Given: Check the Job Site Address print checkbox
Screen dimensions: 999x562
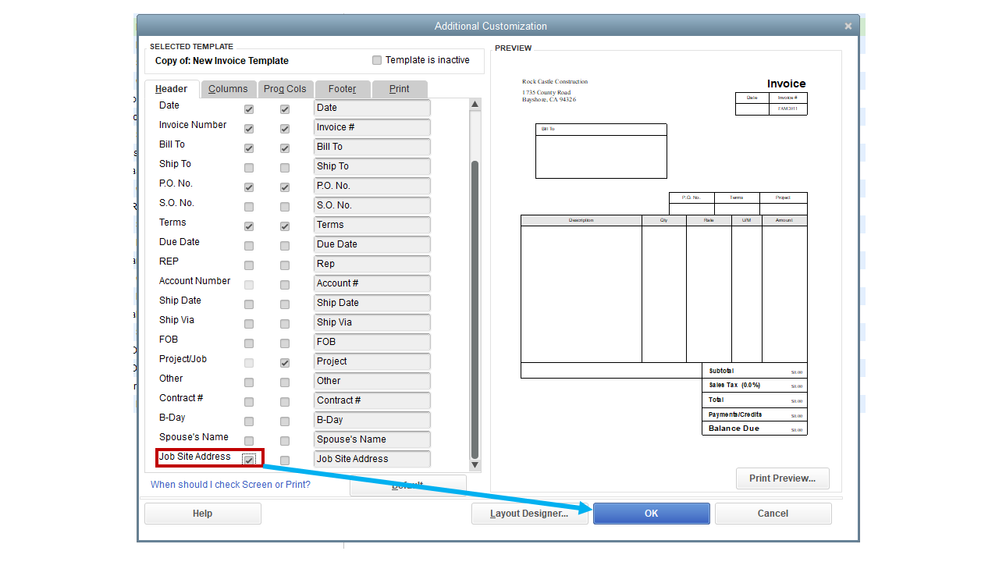Looking at the screenshot, I should pyautogui.click(x=285, y=460).
